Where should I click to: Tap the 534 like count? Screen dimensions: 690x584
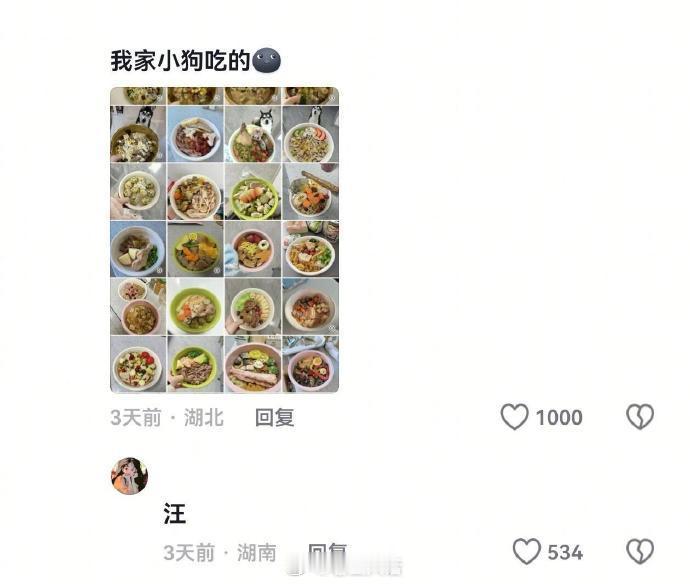tap(565, 552)
